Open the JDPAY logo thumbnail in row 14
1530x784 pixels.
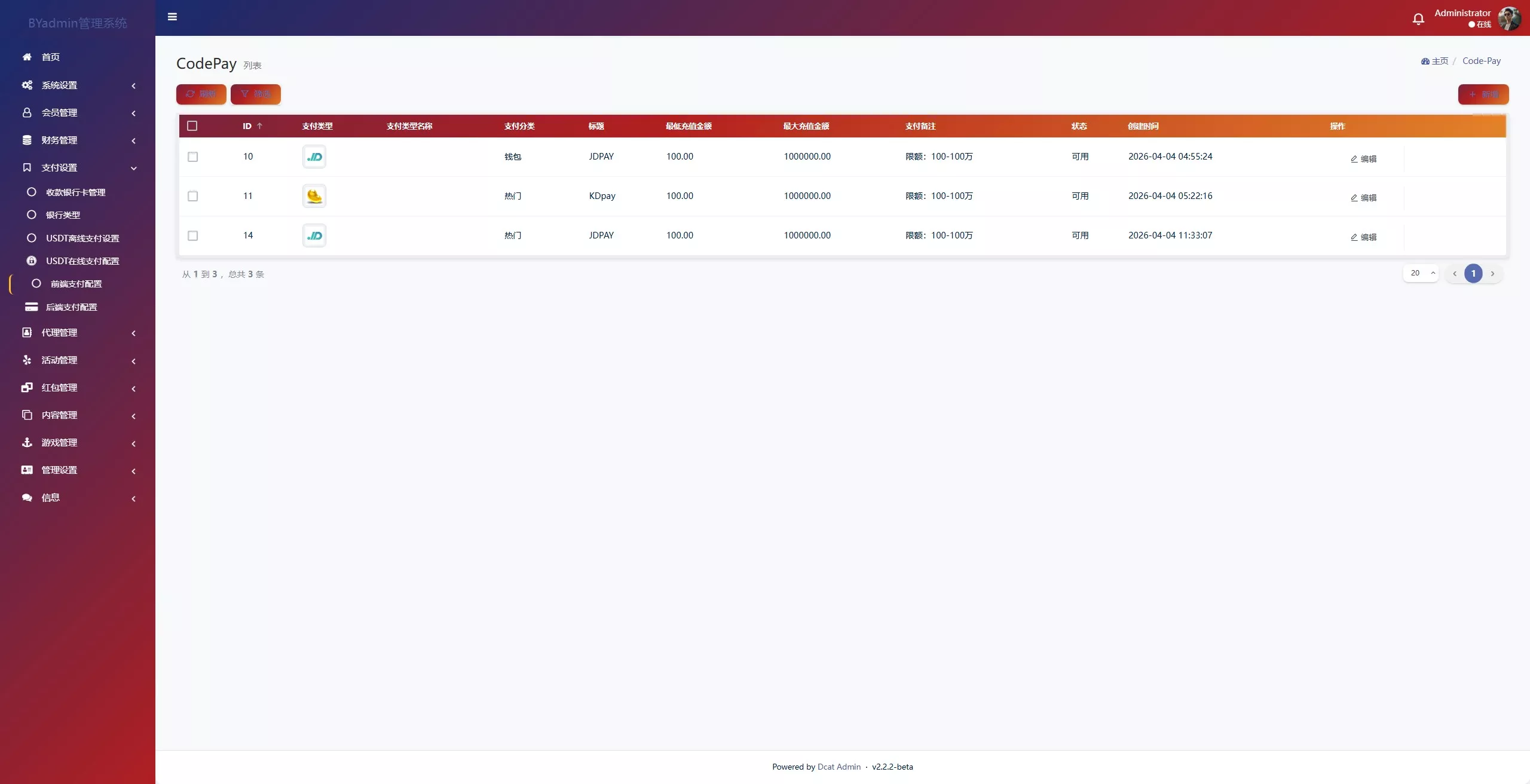(314, 235)
